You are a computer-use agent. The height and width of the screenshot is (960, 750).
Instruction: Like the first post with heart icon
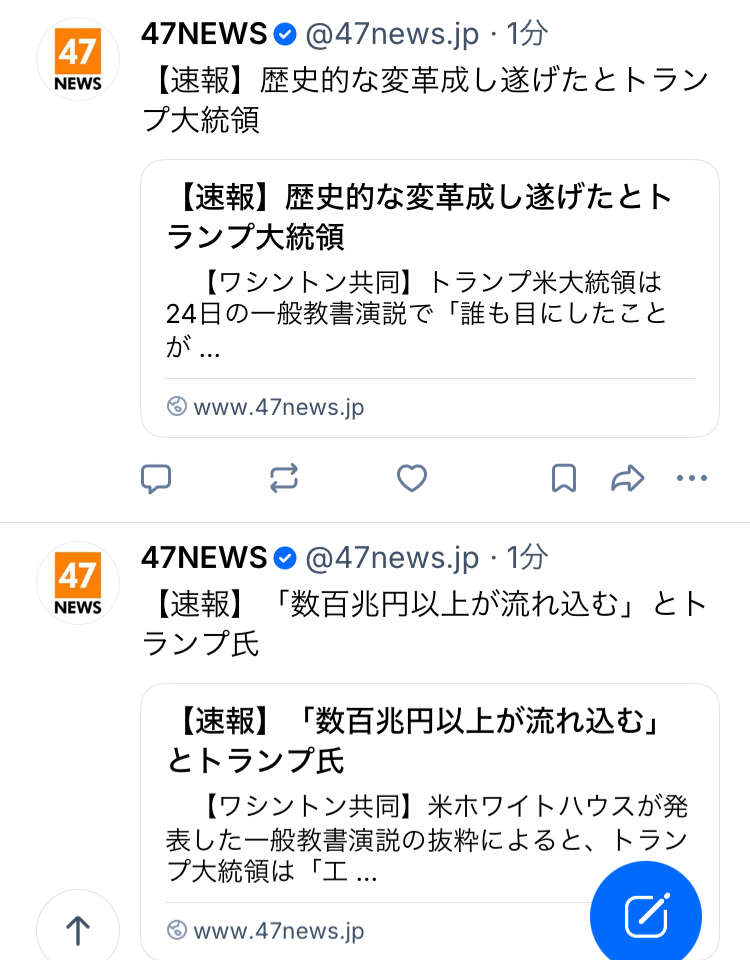pyautogui.click(x=412, y=478)
